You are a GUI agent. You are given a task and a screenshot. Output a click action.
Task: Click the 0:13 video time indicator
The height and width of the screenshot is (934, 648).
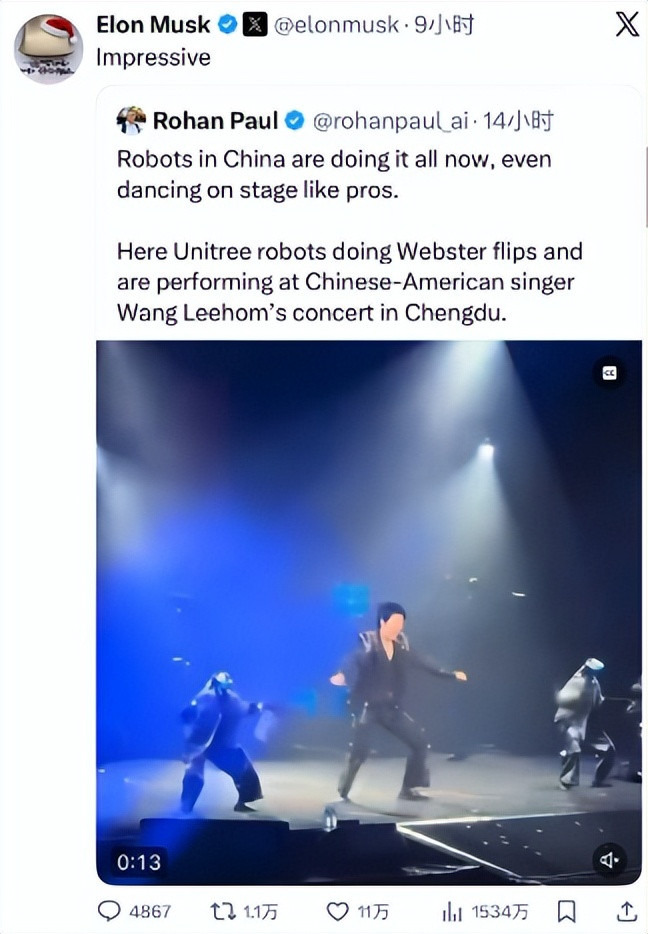139,862
